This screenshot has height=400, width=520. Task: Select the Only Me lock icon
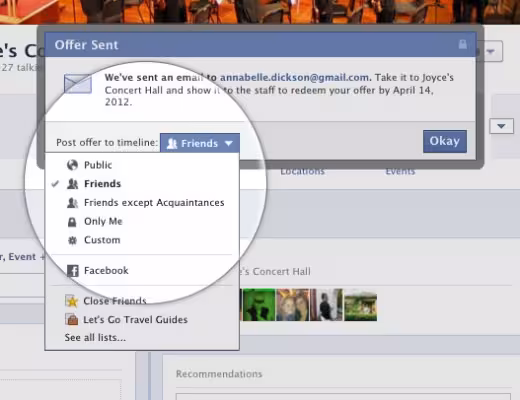(x=72, y=222)
